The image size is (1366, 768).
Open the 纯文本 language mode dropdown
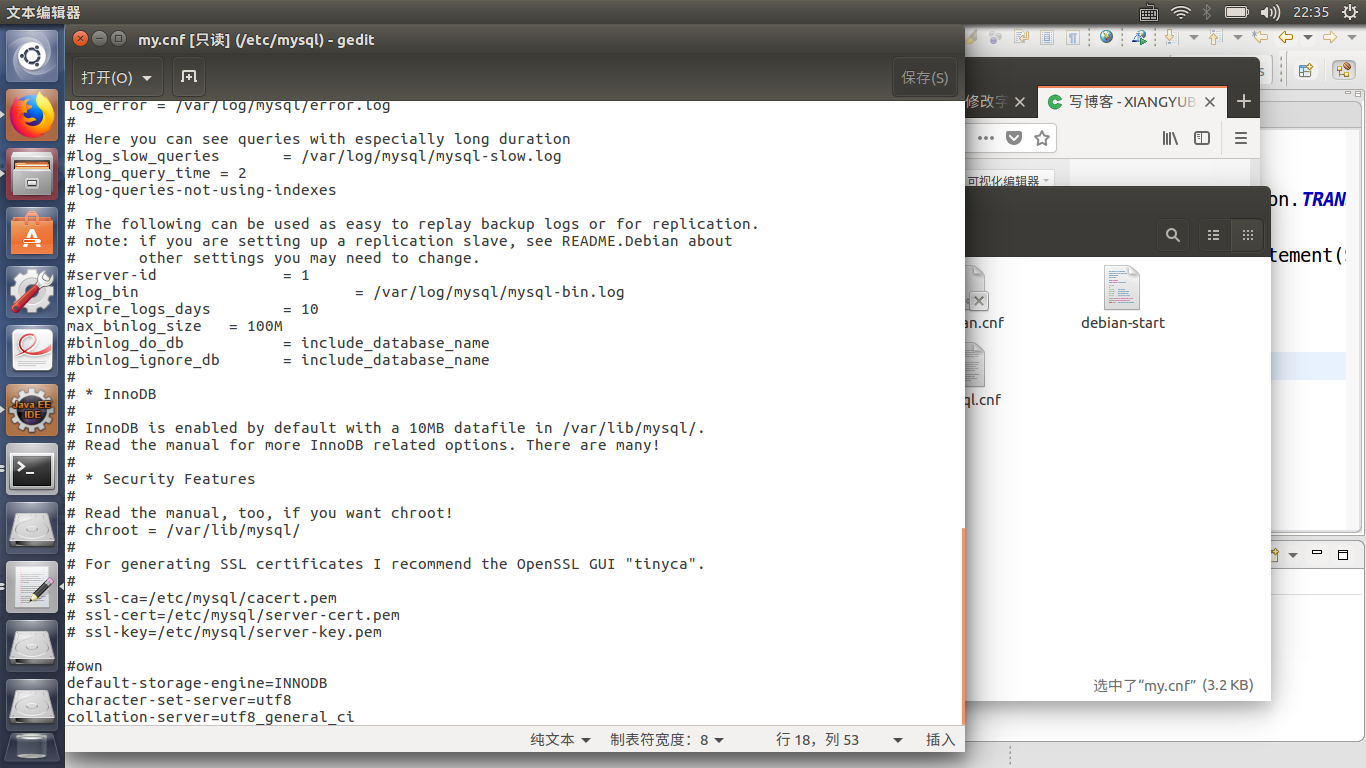click(x=559, y=739)
